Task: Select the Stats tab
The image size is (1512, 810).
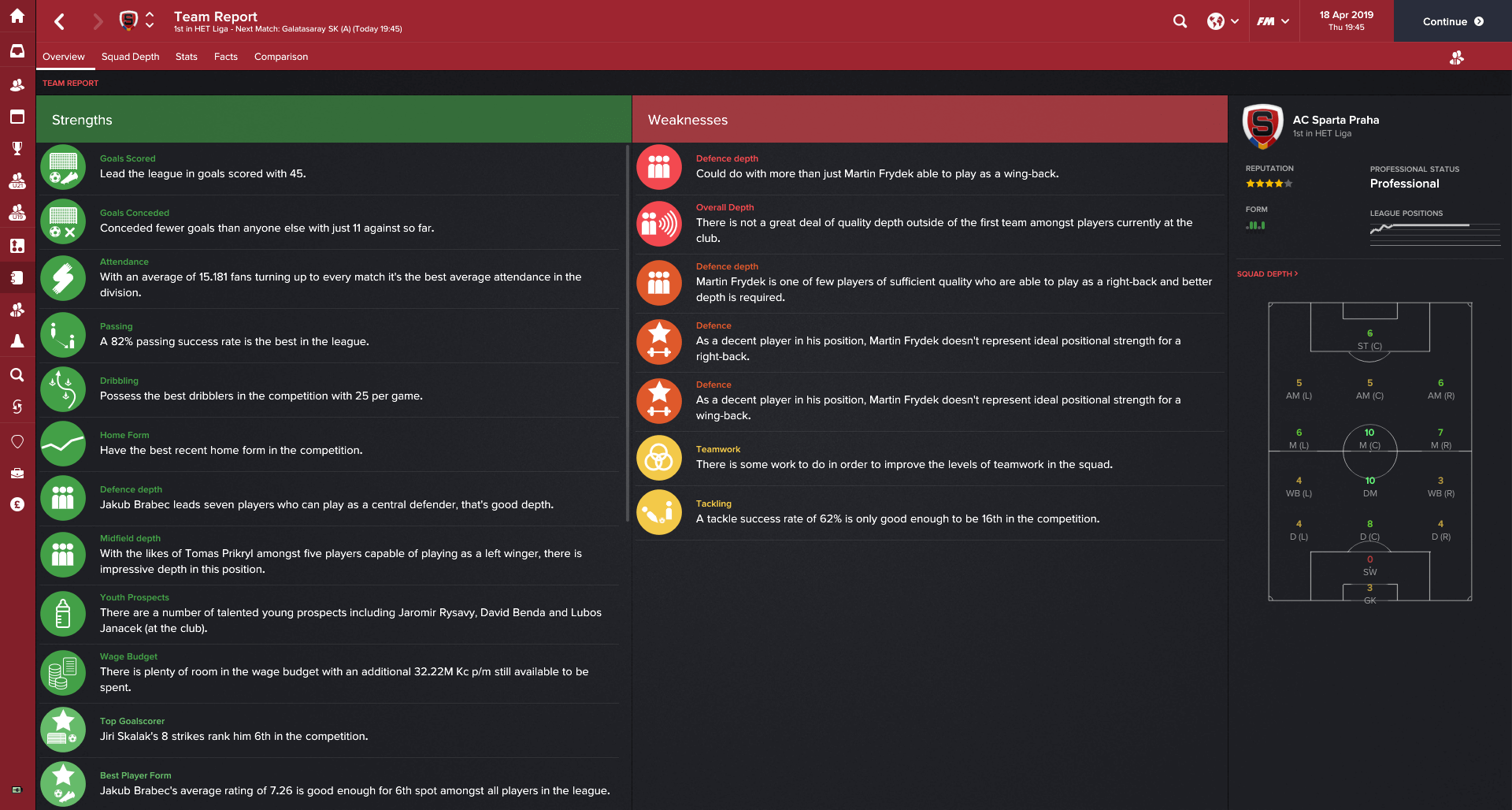Action: tap(187, 57)
